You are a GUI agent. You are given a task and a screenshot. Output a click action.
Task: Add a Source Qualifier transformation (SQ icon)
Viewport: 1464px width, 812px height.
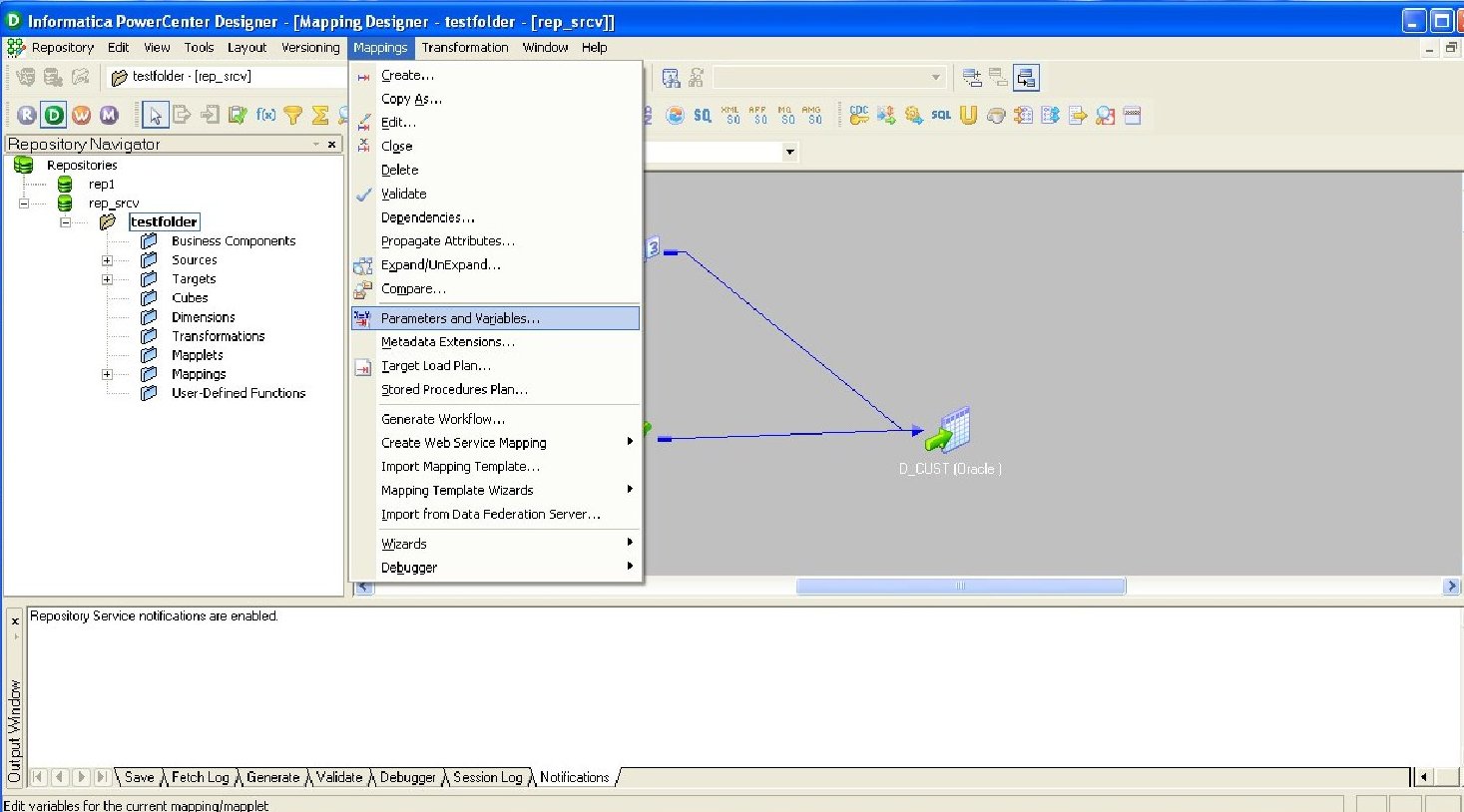(x=701, y=115)
